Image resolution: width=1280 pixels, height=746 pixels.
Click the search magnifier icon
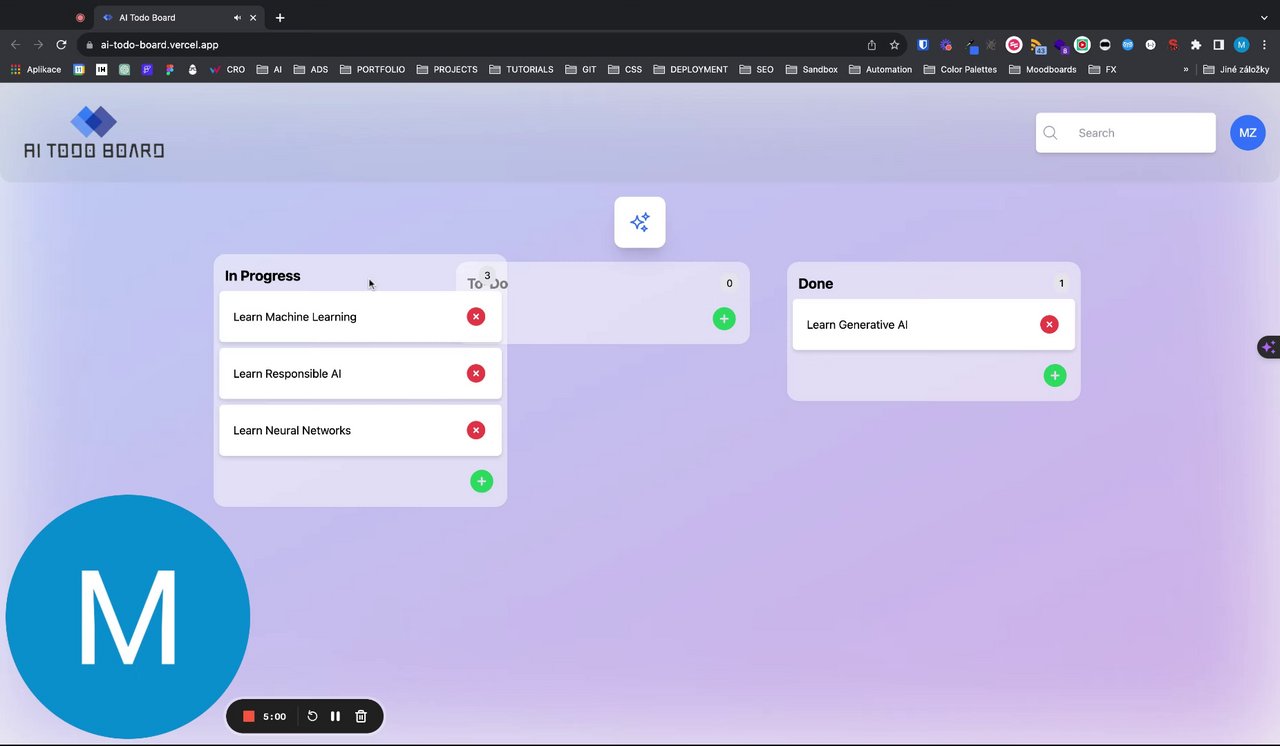(x=1050, y=133)
